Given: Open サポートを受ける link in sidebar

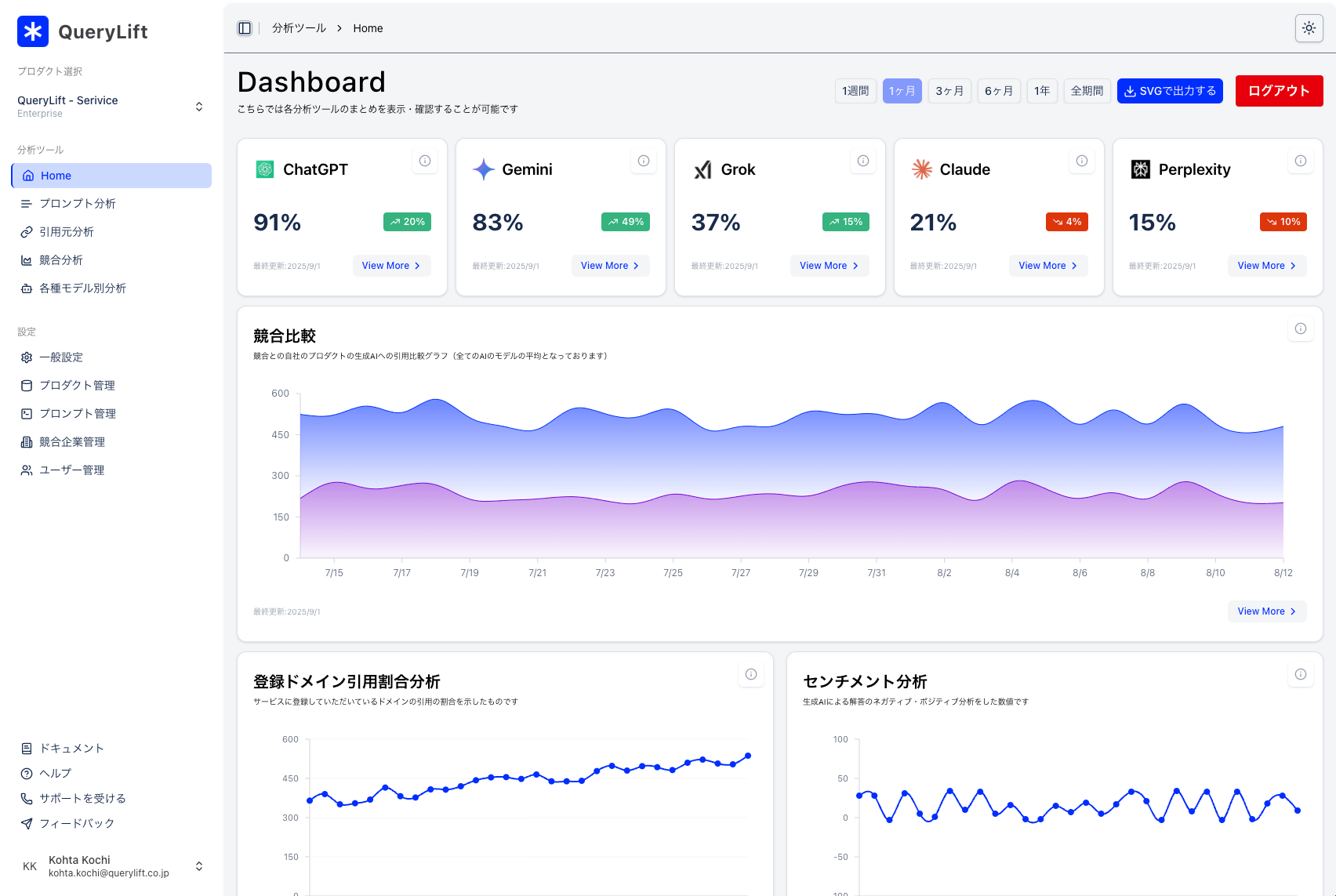Looking at the screenshot, I should 111,799.
